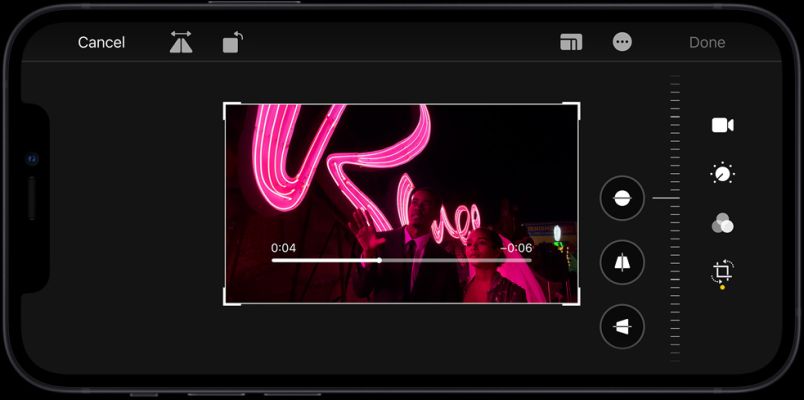The height and width of the screenshot is (400, 804).
Task: Open the aspect ratio options
Action: point(571,42)
